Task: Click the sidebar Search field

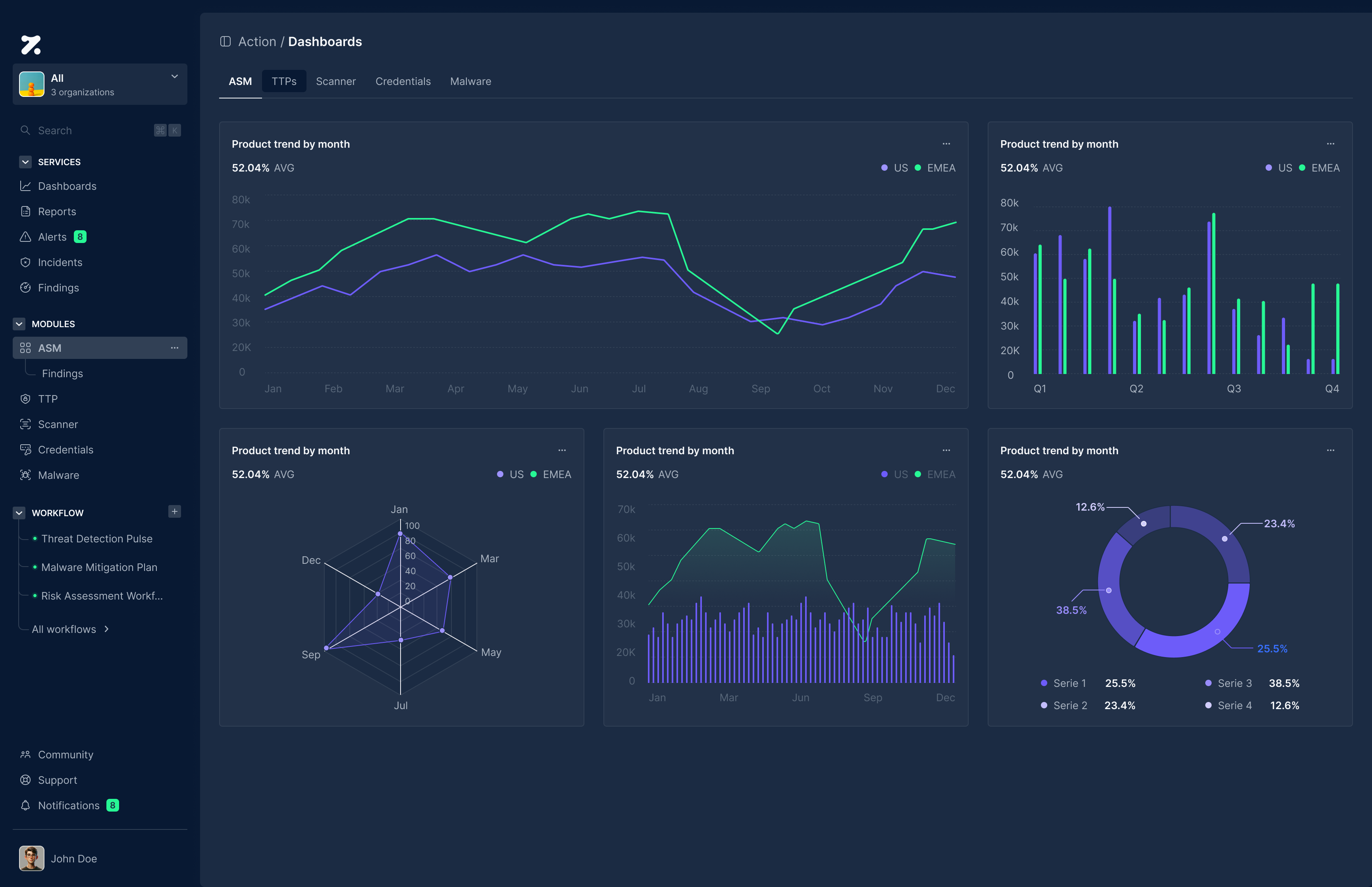Action: click(x=100, y=130)
